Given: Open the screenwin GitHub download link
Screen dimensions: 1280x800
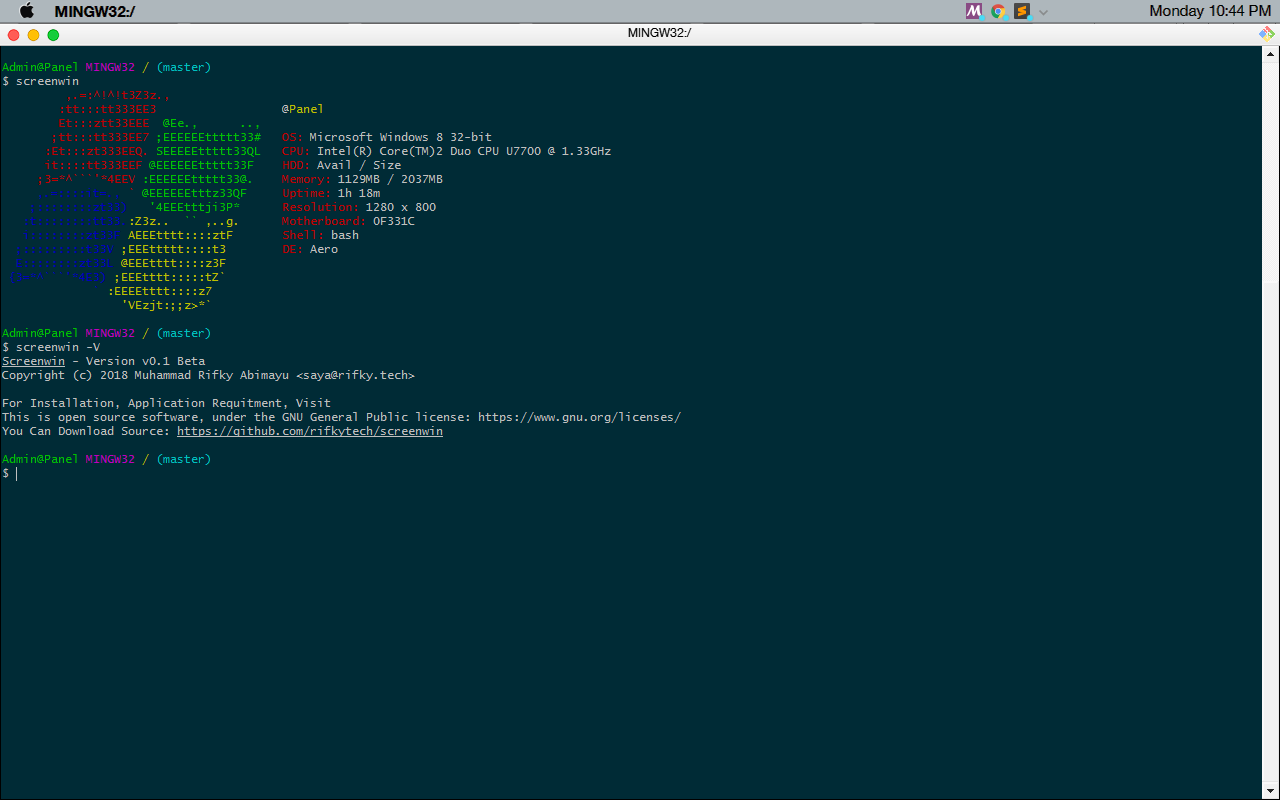Looking at the screenshot, I should 310,431.
